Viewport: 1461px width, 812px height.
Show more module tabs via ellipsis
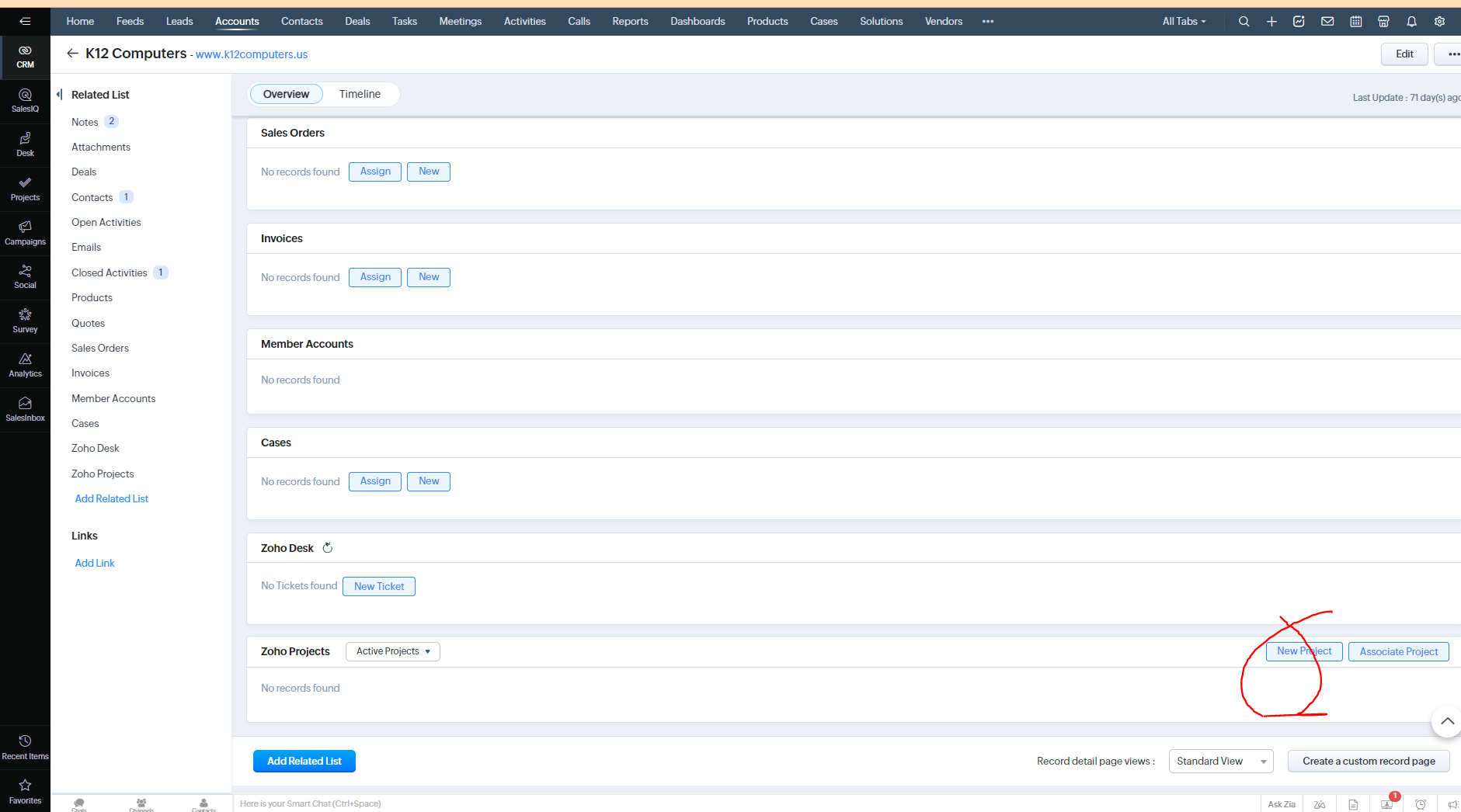pos(988,22)
